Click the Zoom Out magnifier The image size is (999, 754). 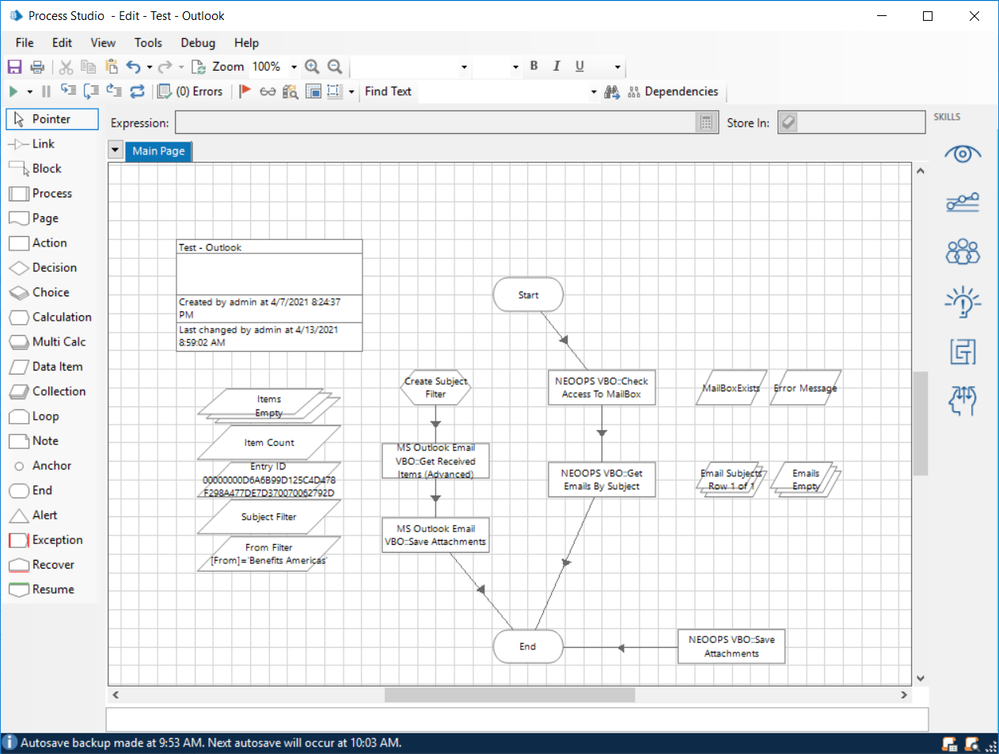pyautogui.click(x=335, y=67)
